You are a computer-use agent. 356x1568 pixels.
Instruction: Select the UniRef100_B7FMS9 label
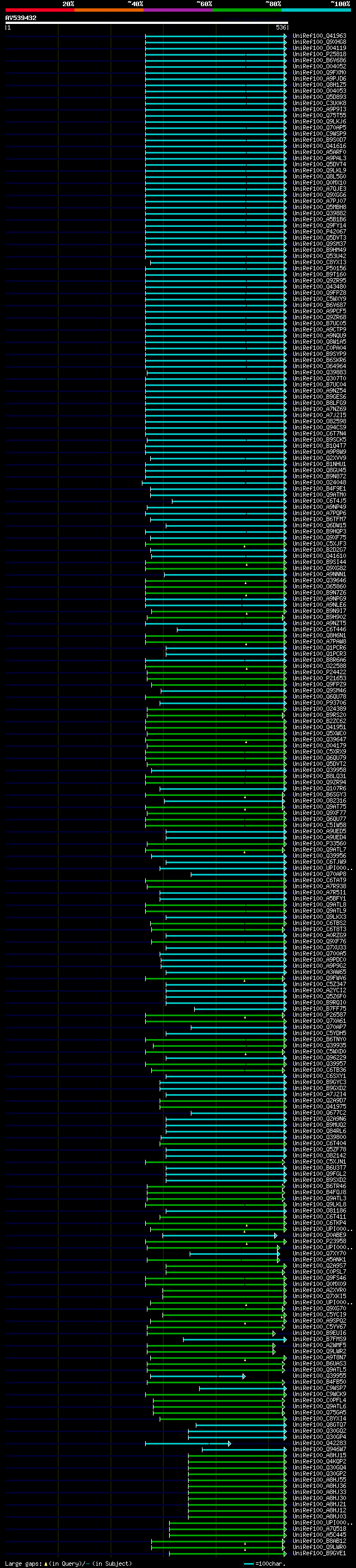tap(319, 1339)
